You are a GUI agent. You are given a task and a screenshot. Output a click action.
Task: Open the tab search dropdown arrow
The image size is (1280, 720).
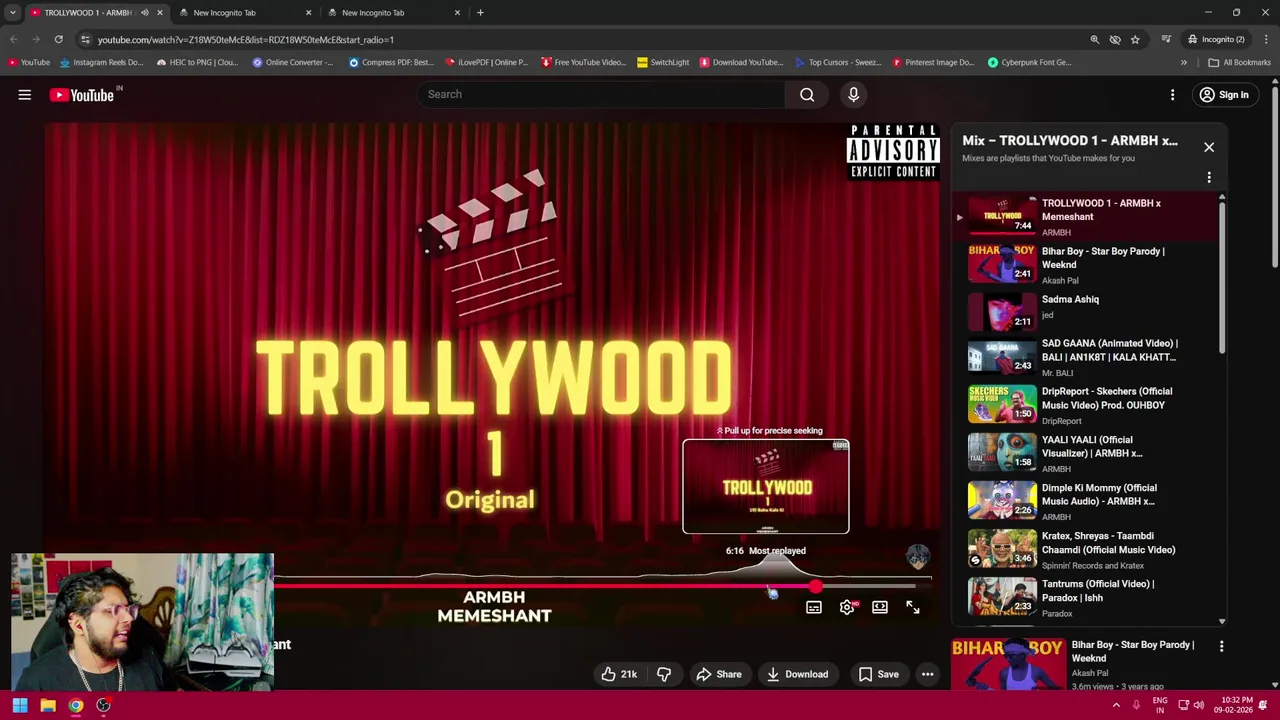[x=12, y=13]
